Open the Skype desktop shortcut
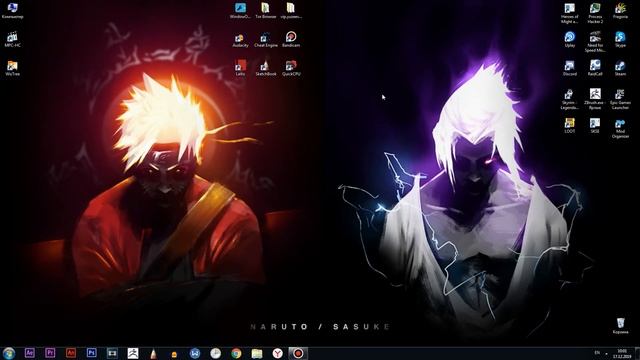The width and height of the screenshot is (640, 360). tap(620, 40)
